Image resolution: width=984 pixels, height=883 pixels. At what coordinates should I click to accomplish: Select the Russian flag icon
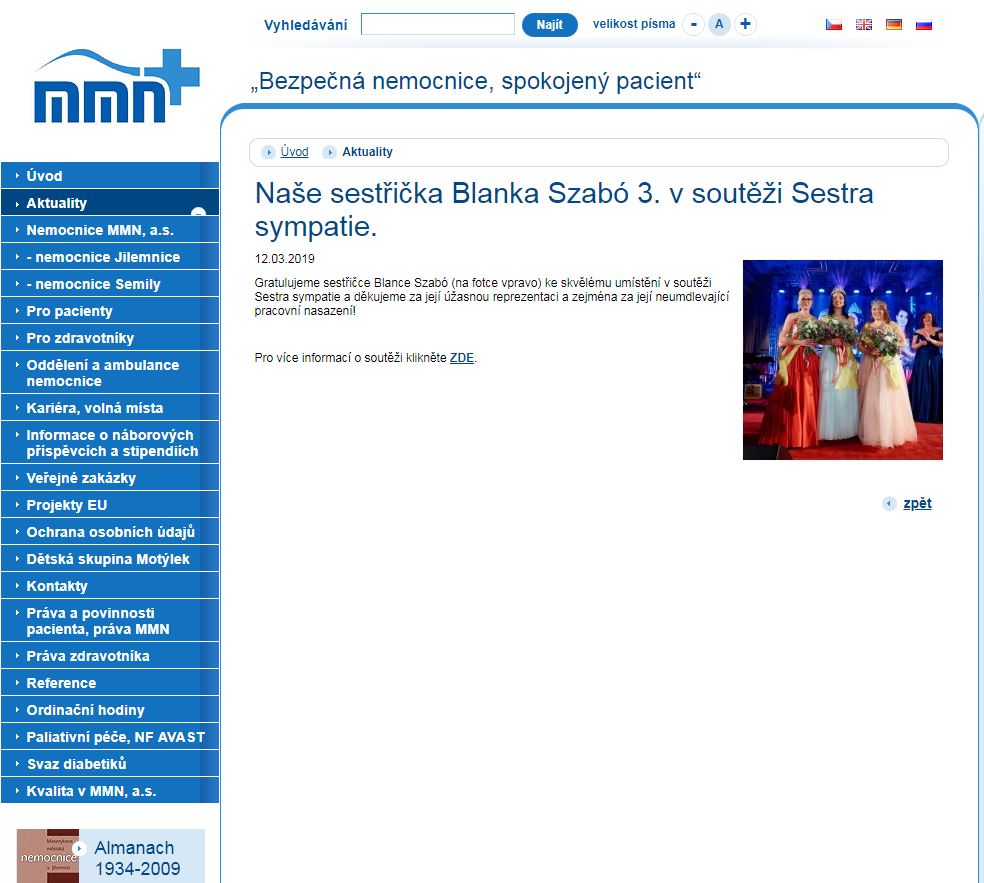[924, 25]
